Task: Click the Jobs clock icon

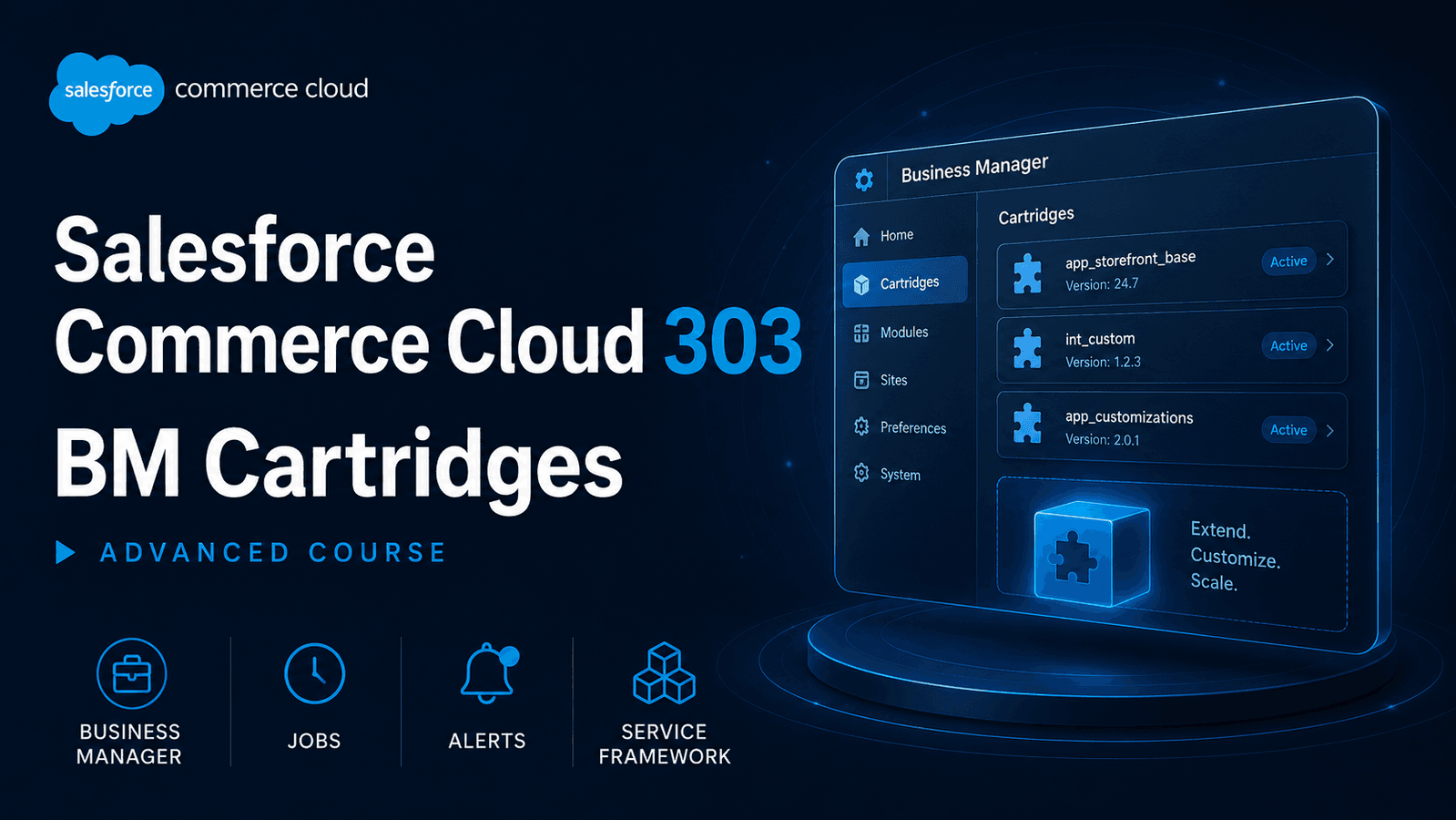Action: (314, 673)
